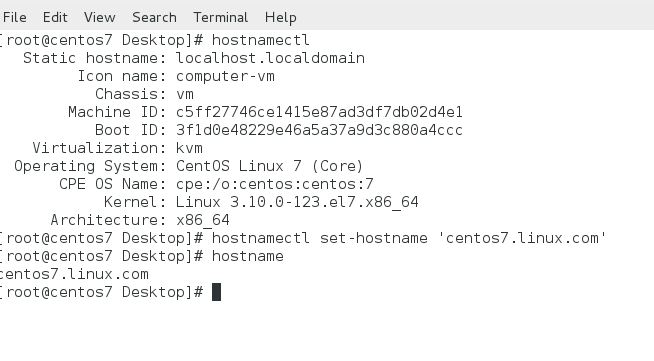Open the File menu
The height and width of the screenshot is (361, 654).
click(x=15, y=18)
